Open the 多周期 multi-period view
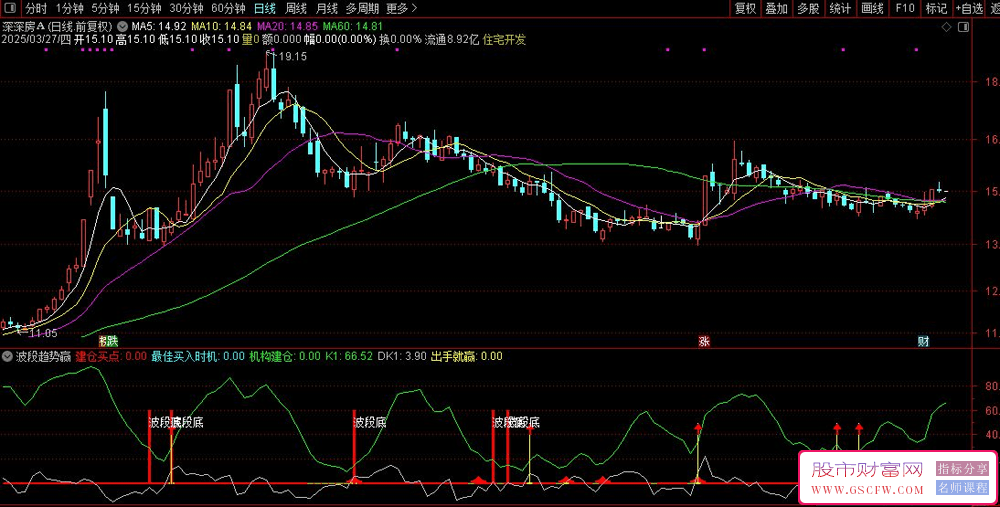Image resolution: width=1000 pixels, height=507 pixels. click(x=362, y=8)
